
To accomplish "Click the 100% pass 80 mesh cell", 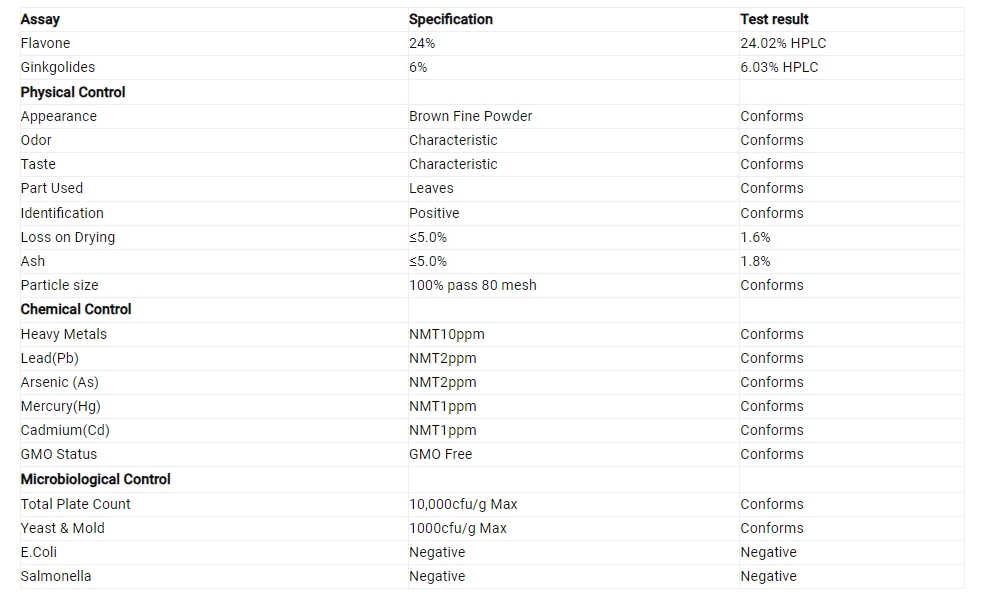I will (472, 285).
